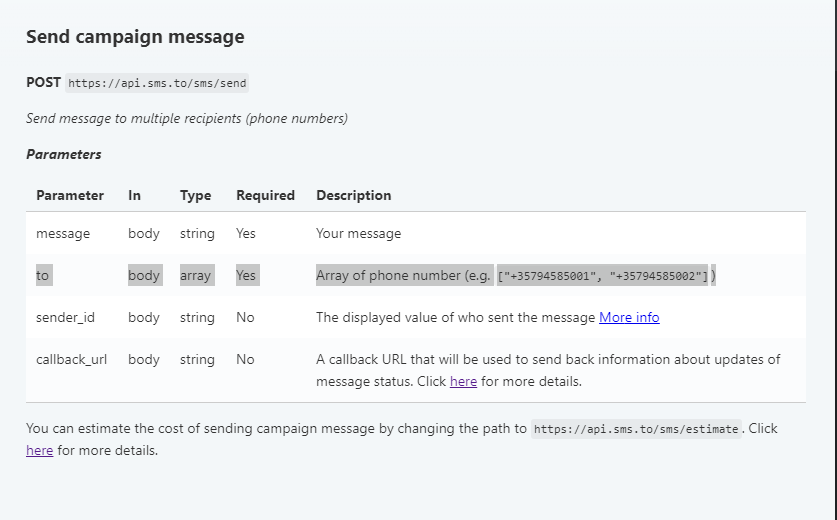Select the highlighted 'to' parameter name
Screen dimensions: 837x520
42,275
